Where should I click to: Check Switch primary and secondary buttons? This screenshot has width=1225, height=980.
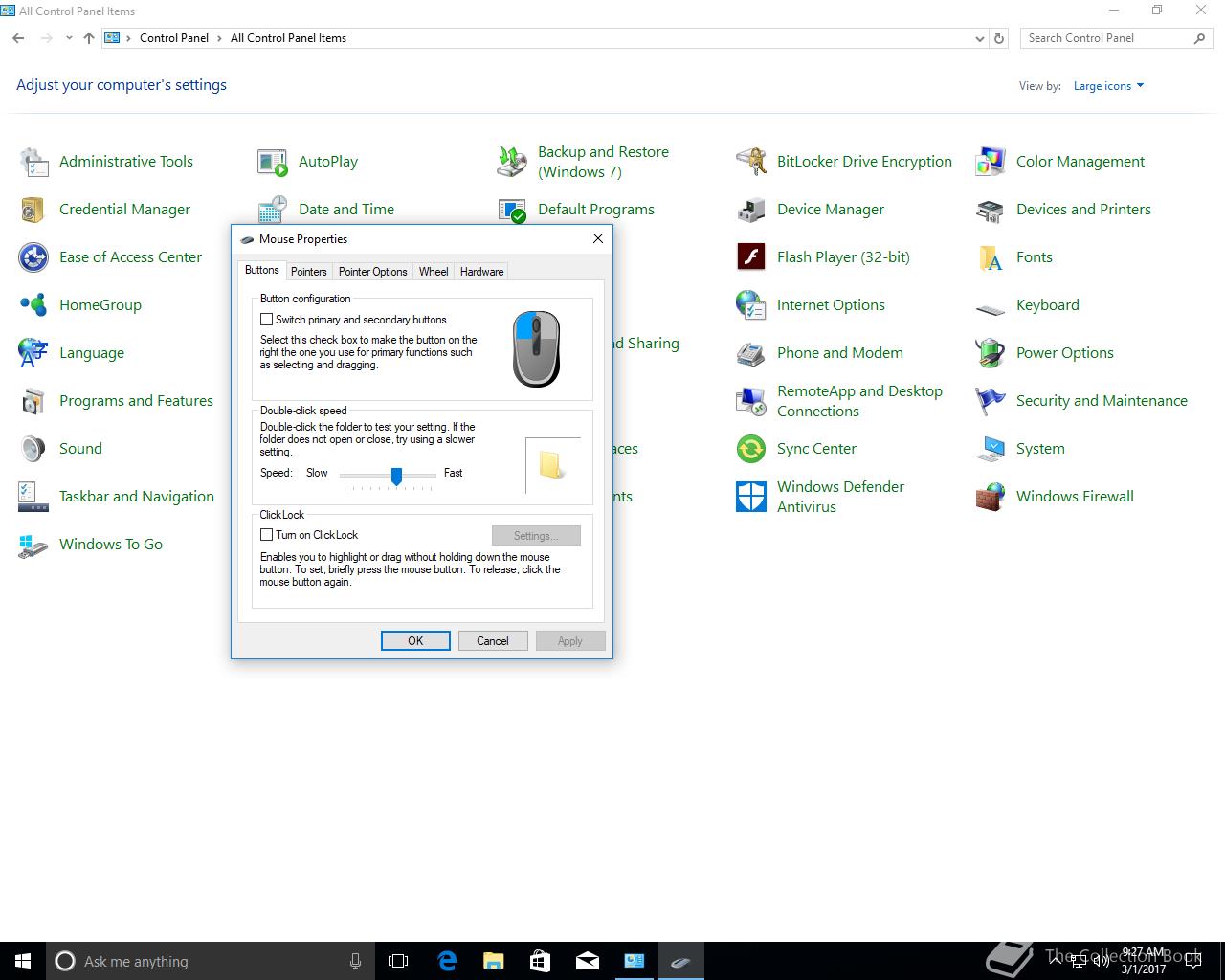click(x=267, y=320)
